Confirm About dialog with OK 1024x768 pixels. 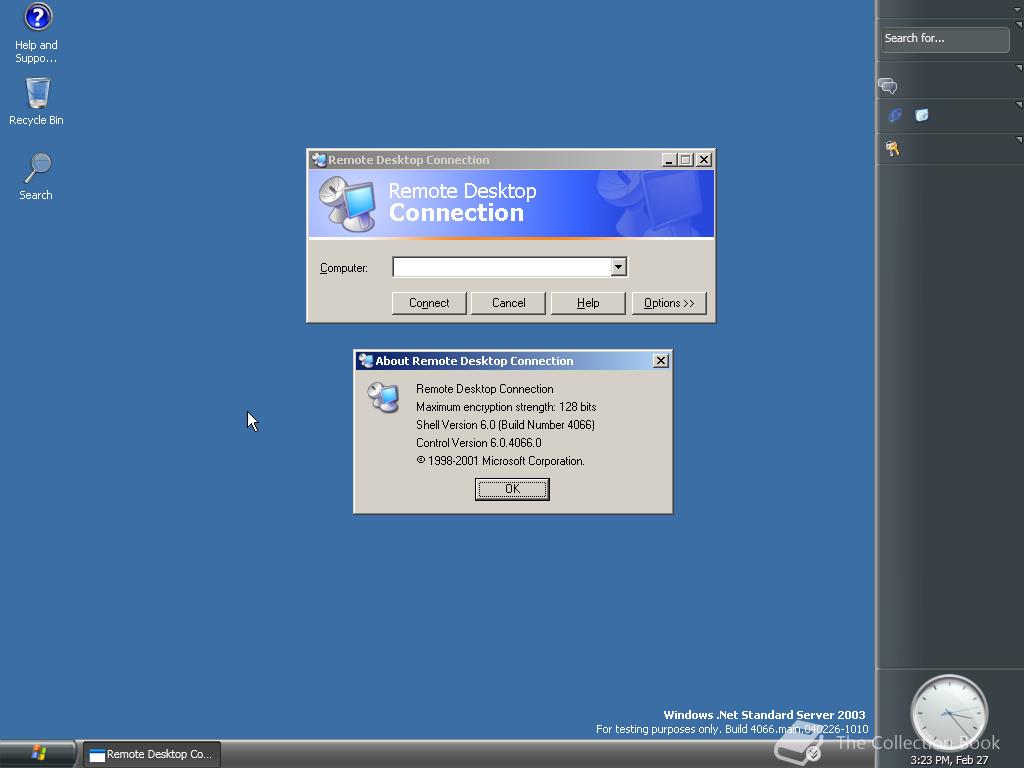click(x=512, y=489)
